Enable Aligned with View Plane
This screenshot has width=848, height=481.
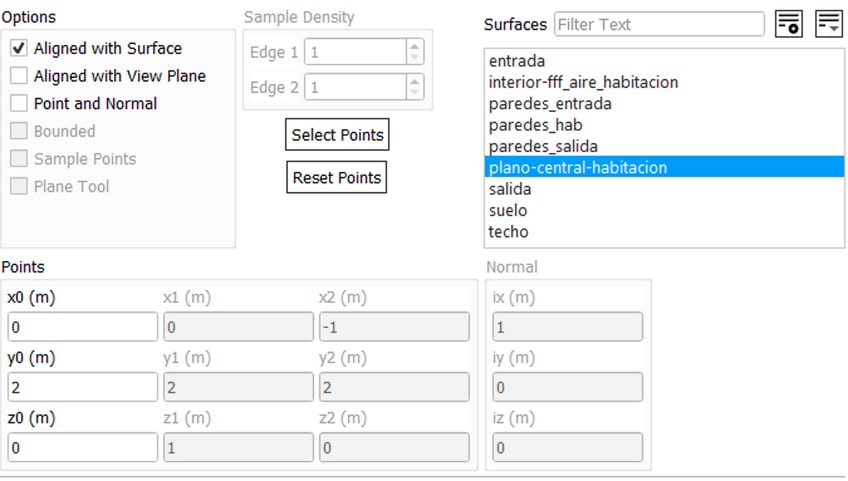pos(19,76)
